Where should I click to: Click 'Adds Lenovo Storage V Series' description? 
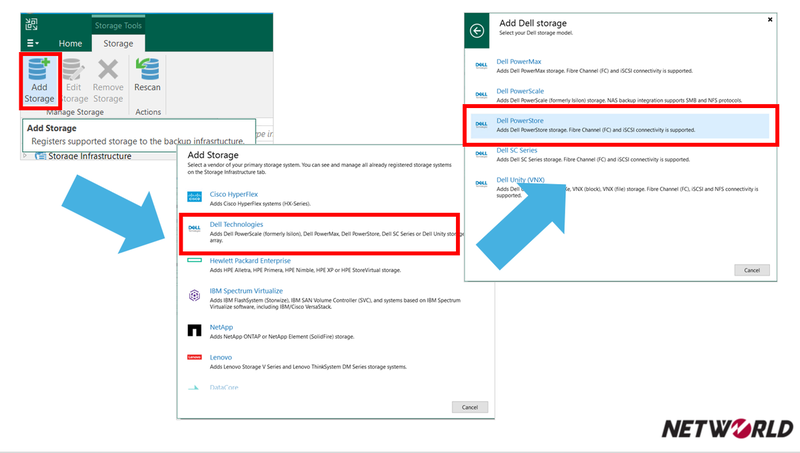point(308,367)
